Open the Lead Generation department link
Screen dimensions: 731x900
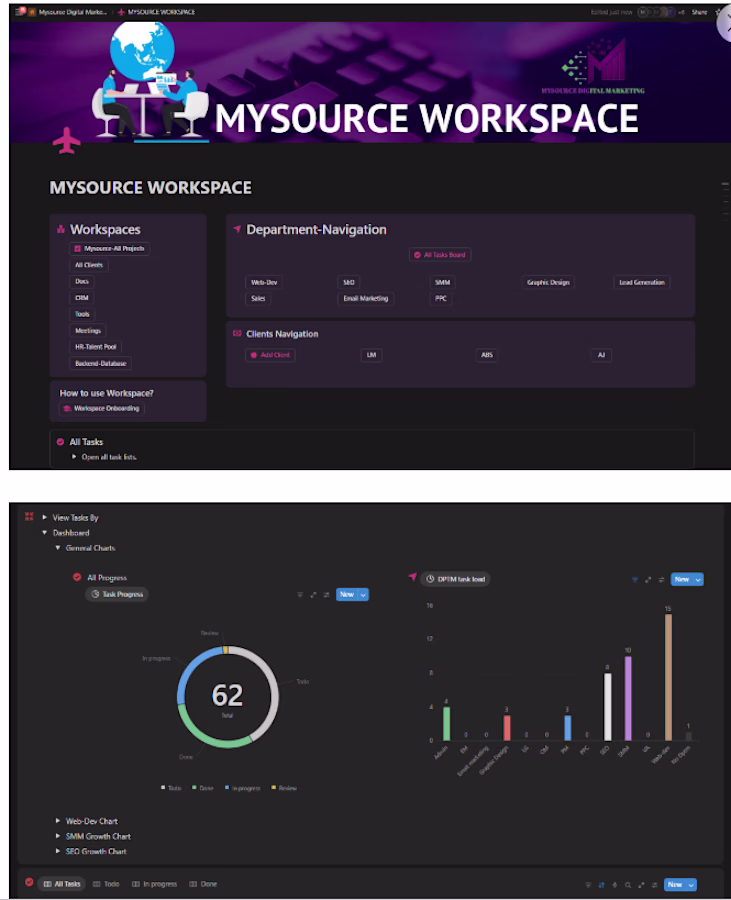pos(641,282)
